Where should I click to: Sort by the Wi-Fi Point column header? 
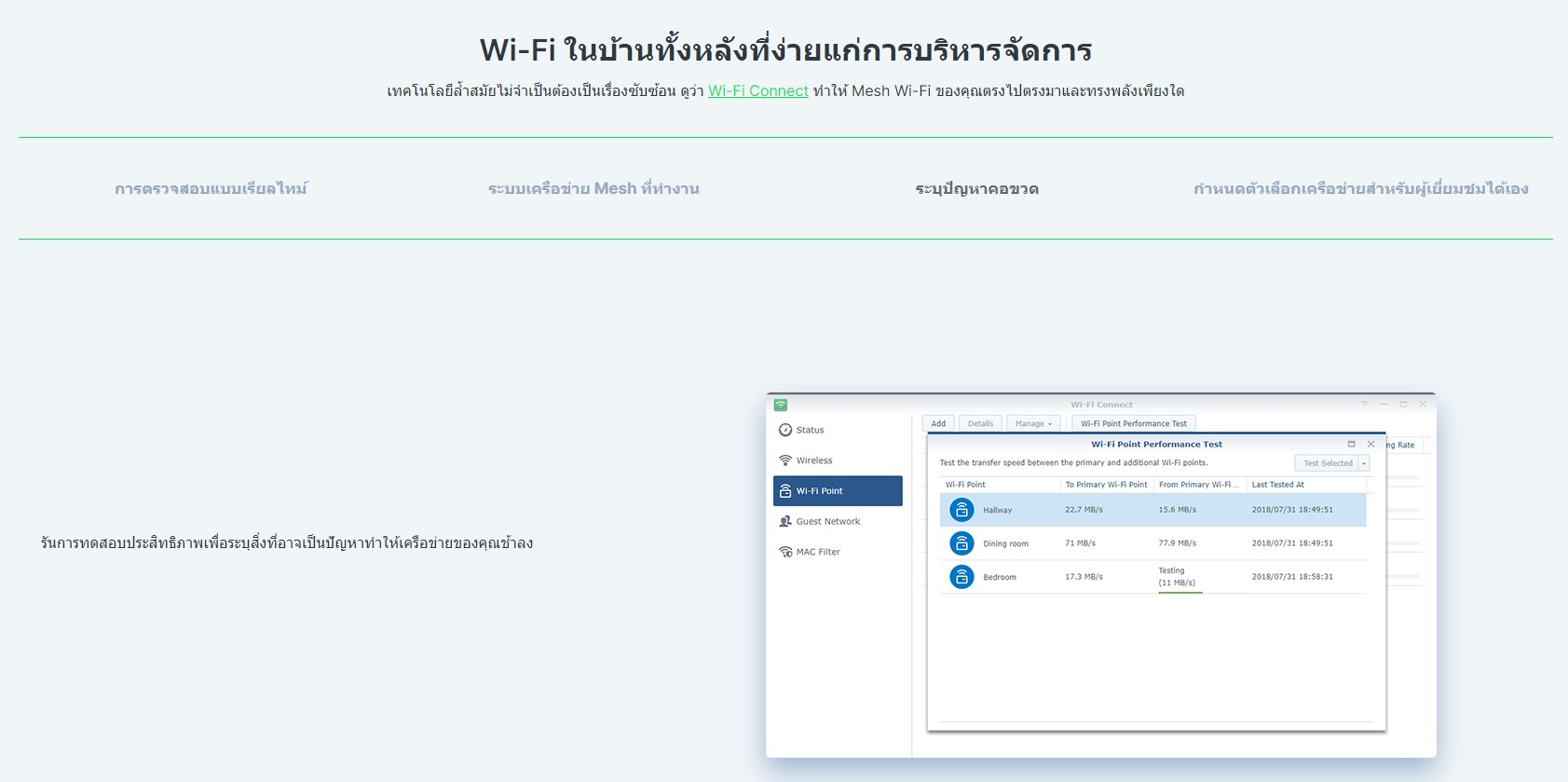point(1001,485)
